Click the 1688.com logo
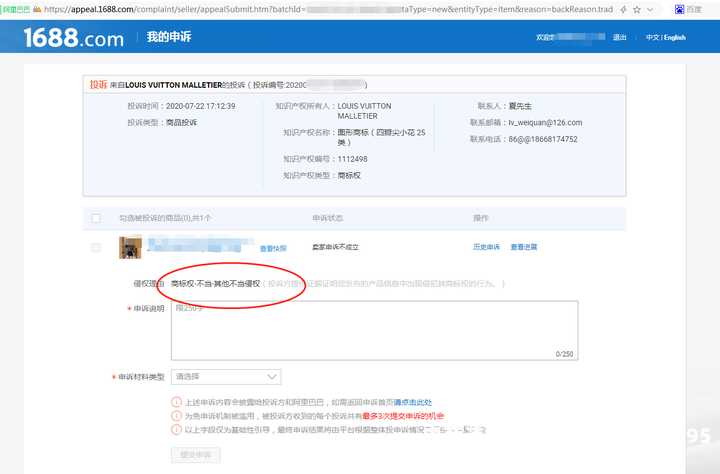 tap(73, 37)
